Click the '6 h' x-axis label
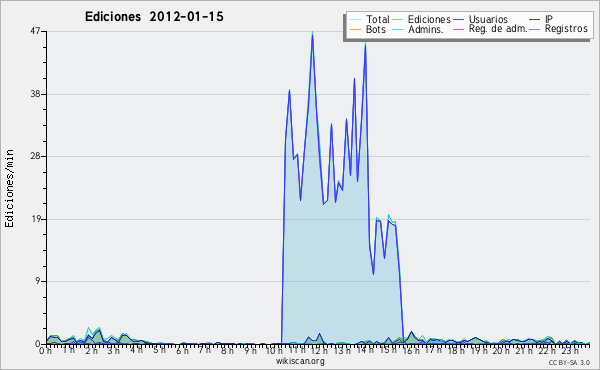 click(x=182, y=350)
